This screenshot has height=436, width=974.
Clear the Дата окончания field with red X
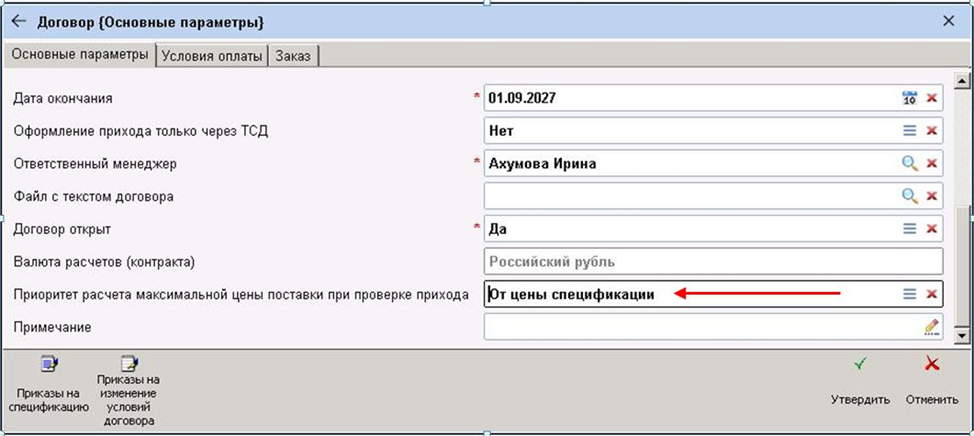[x=932, y=98]
